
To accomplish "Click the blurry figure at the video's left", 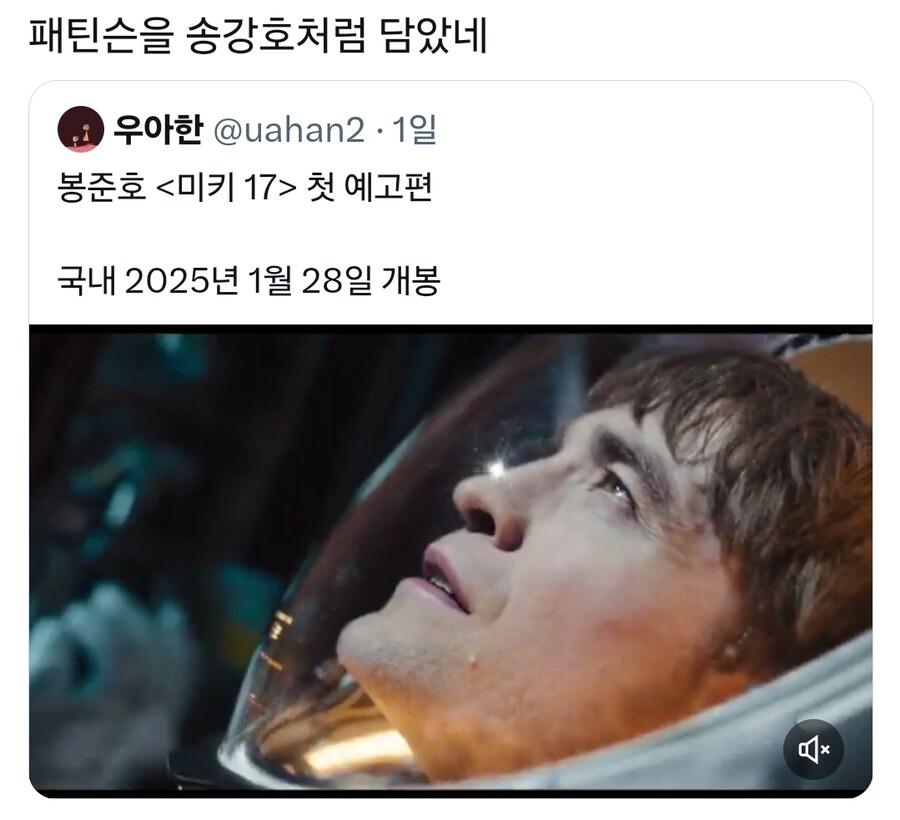I will pyautogui.click(x=109, y=660).
